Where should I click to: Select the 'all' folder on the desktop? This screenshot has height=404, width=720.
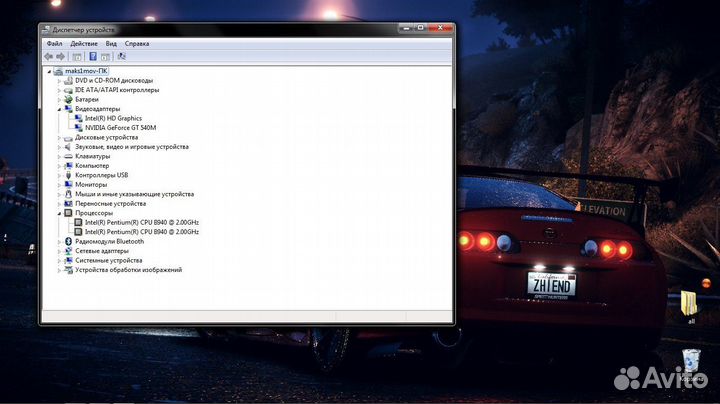pos(690,307)
